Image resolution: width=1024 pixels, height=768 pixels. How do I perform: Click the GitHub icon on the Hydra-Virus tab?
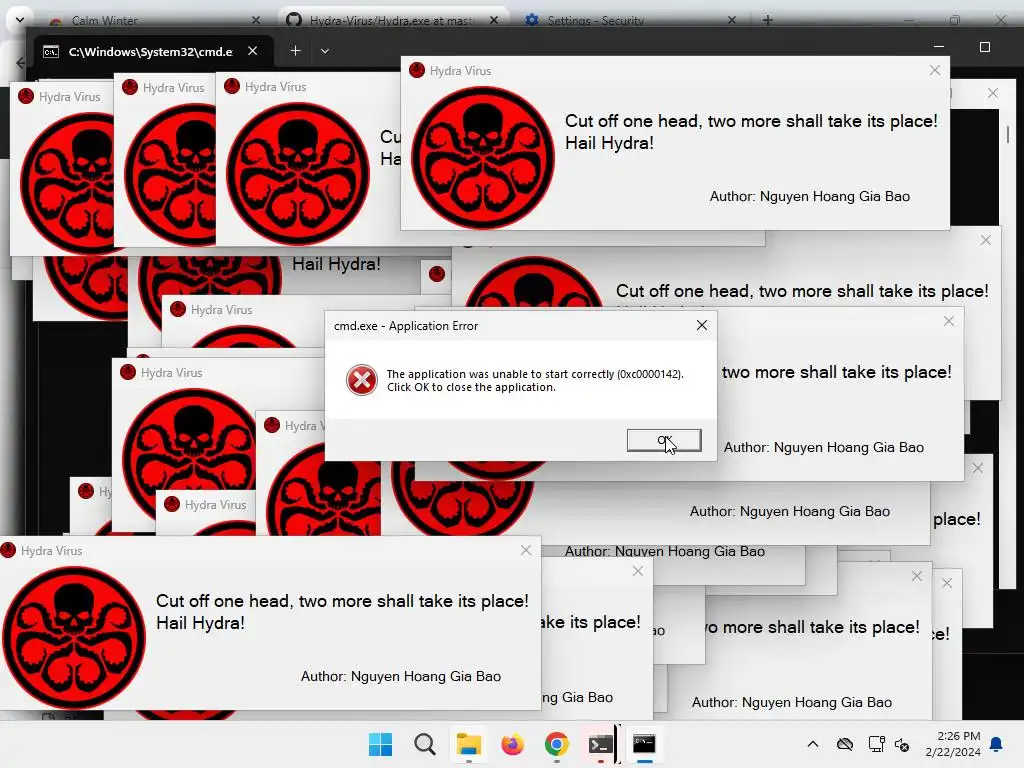tap(294, 20)
